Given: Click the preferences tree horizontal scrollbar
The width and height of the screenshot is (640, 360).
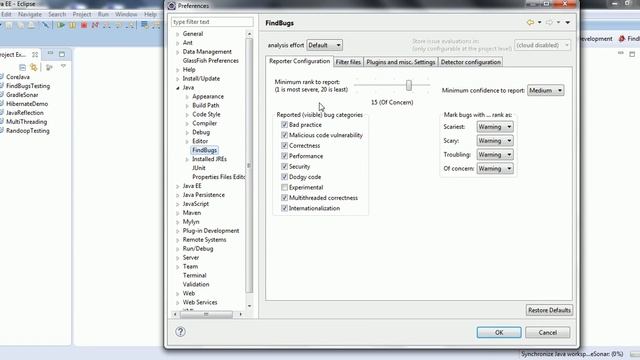Looking at the screenshot, I should (207, 314).
